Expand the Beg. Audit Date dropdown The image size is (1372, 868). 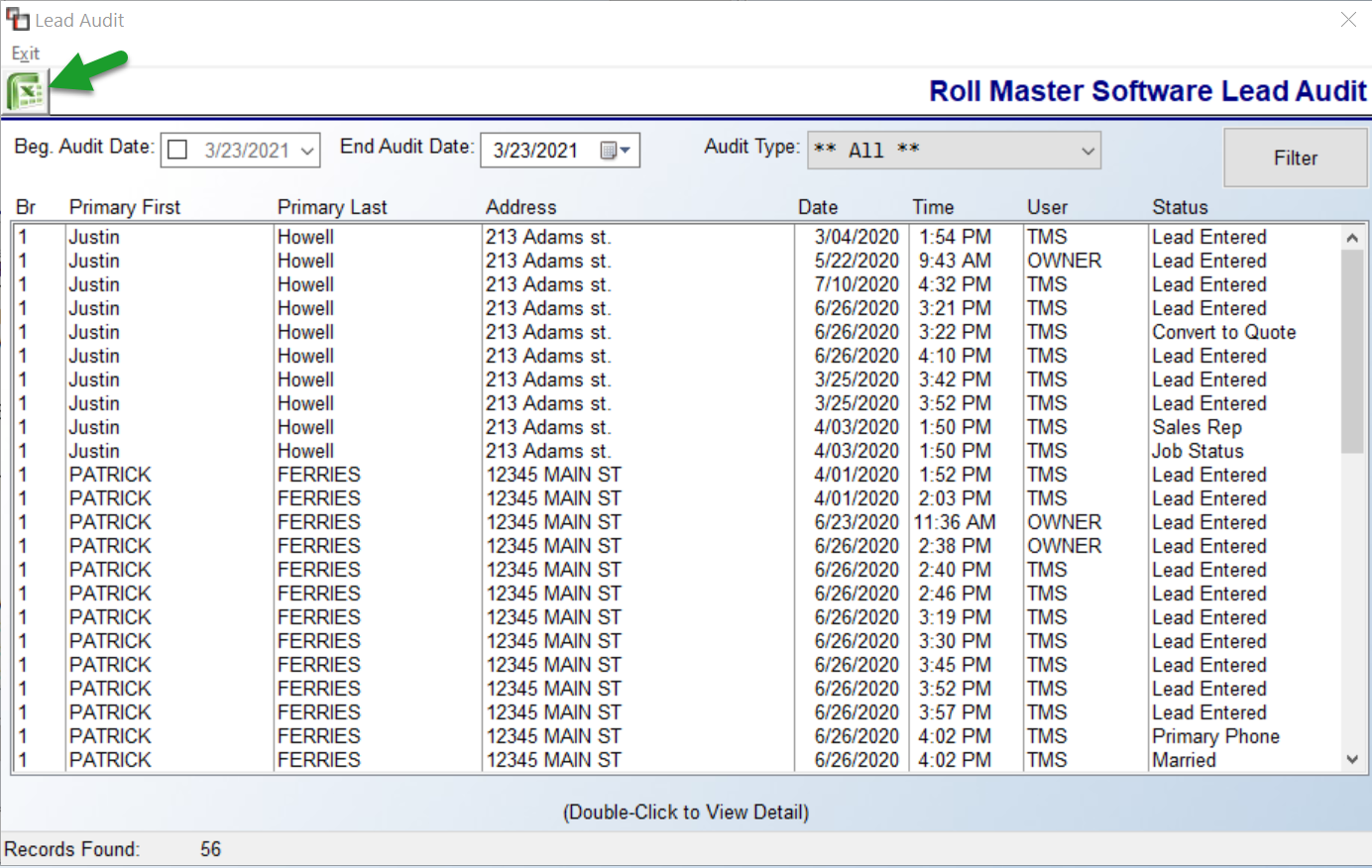(x=307, y=151)
